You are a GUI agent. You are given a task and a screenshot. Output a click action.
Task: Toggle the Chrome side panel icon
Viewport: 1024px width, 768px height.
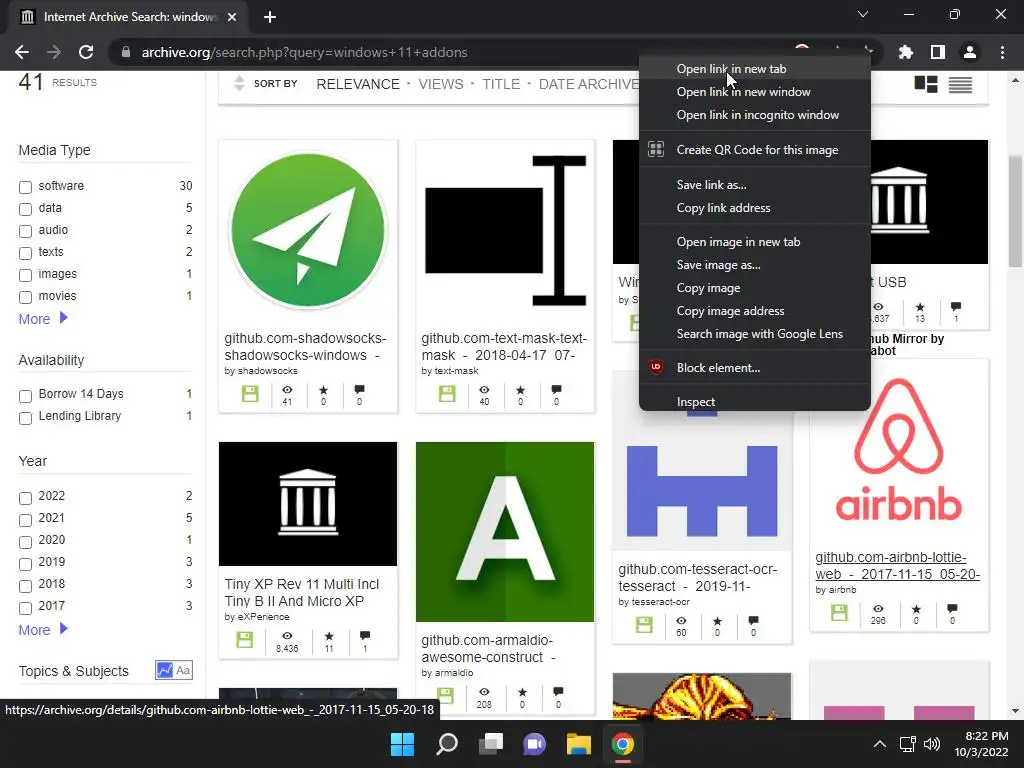pyautogui.click(x=937, y=52)
